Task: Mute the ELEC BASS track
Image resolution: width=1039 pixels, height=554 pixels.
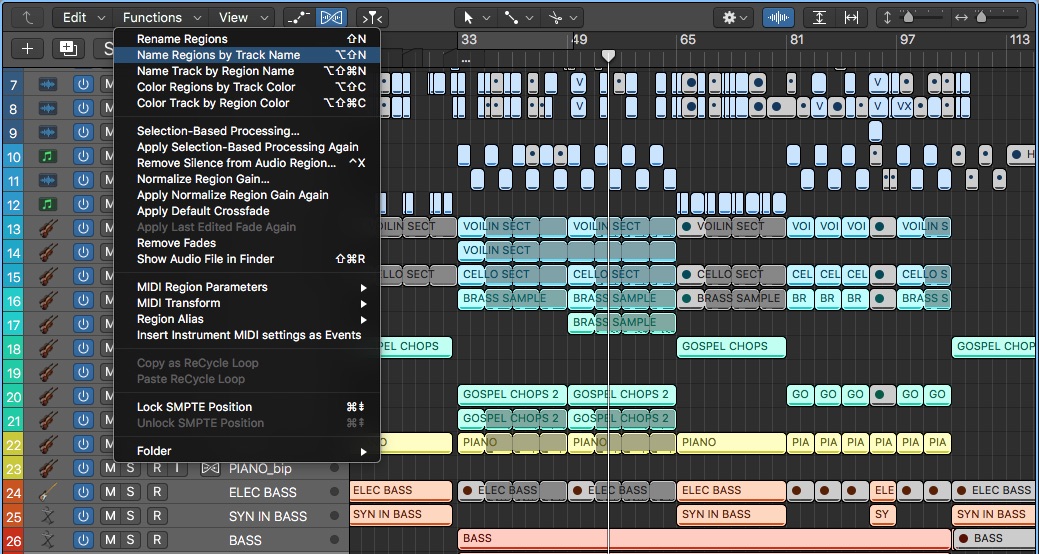Action: [x=110, y=492]
